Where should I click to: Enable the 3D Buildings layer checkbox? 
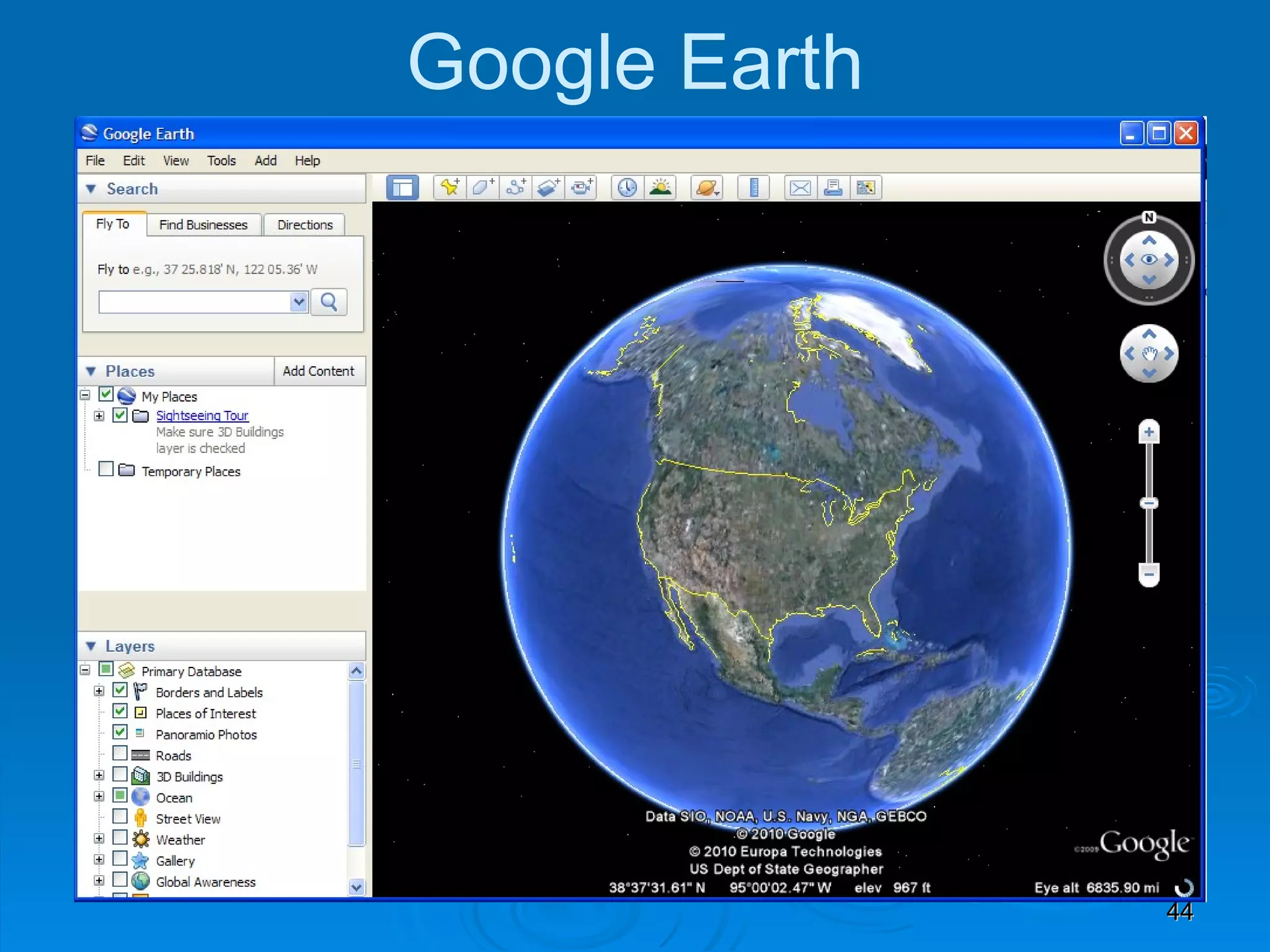point(120,775)
